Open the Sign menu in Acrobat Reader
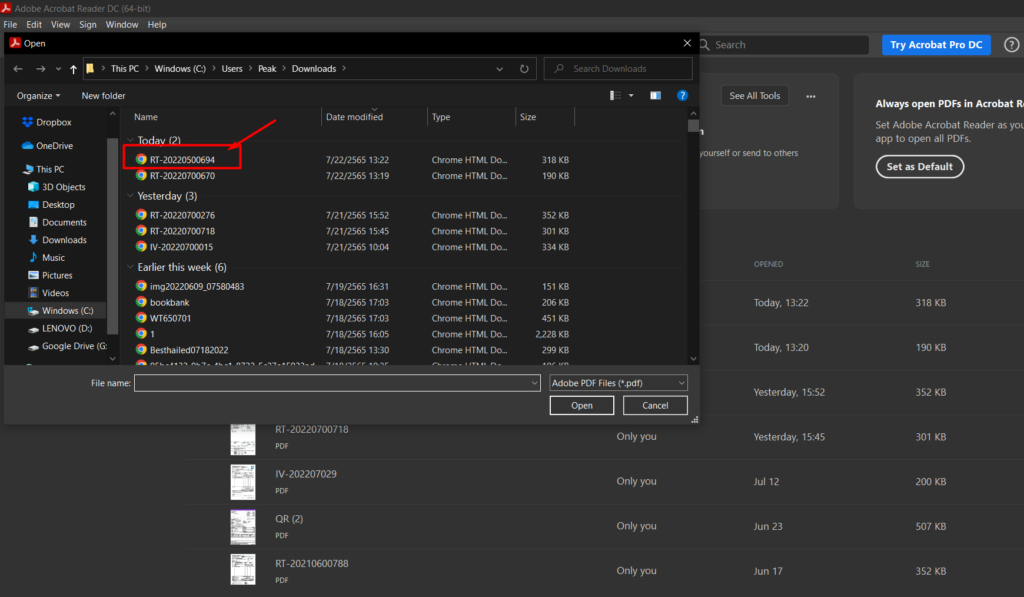 (87, 24)
